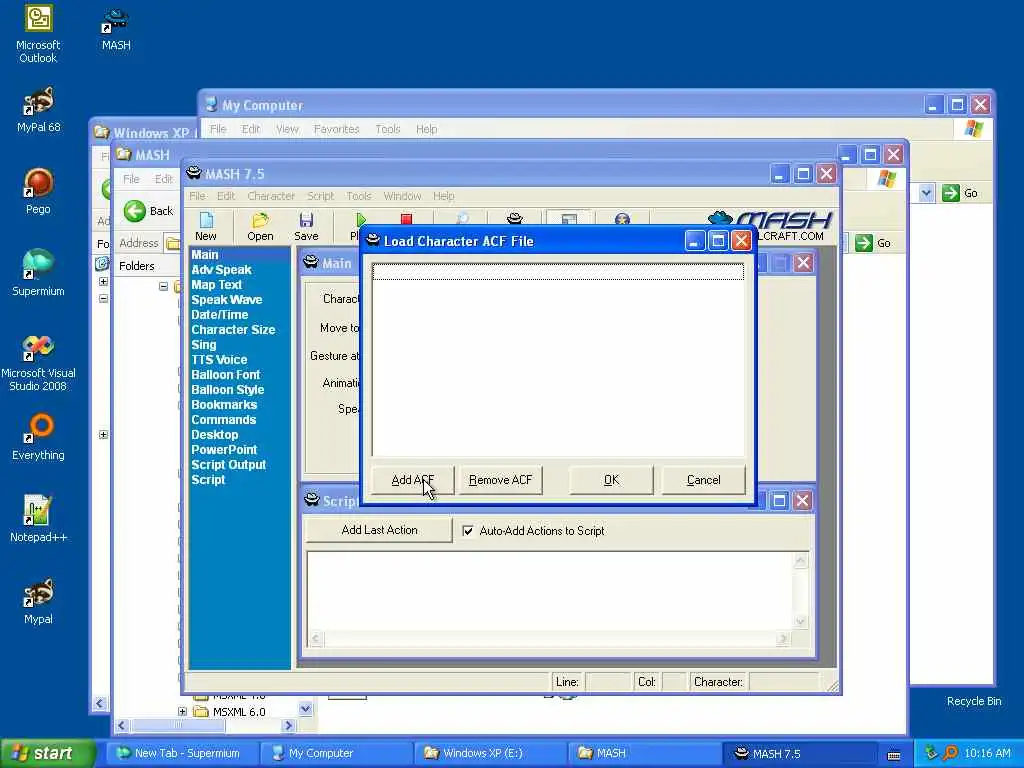Click the character hat toolbar icon

click(515, 218)
